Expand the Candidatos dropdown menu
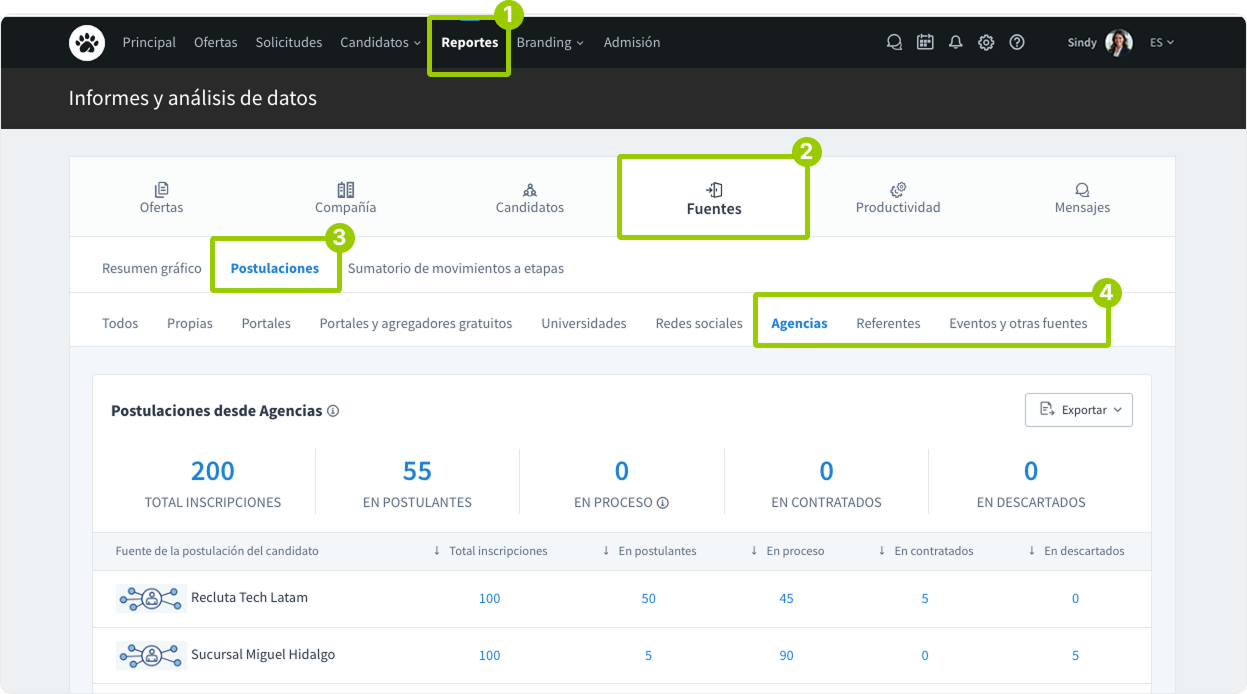The height and width of the screenshot is (694, 1247). click(380, 43)
